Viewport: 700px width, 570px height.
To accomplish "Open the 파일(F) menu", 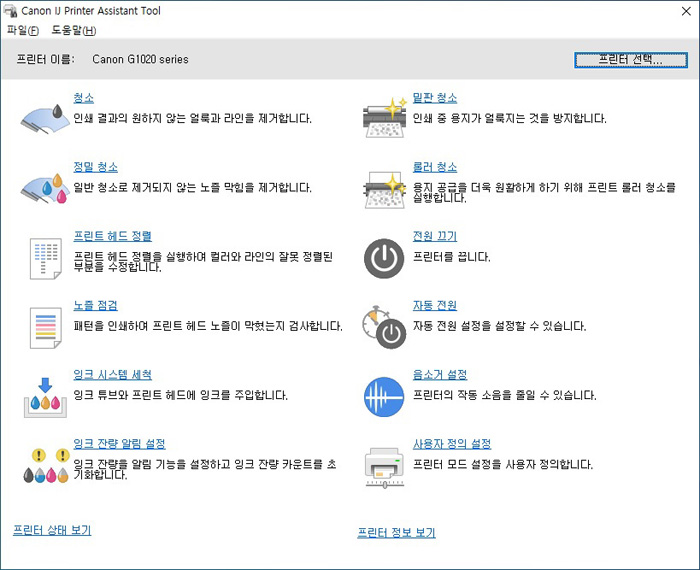I will point(23,30).
